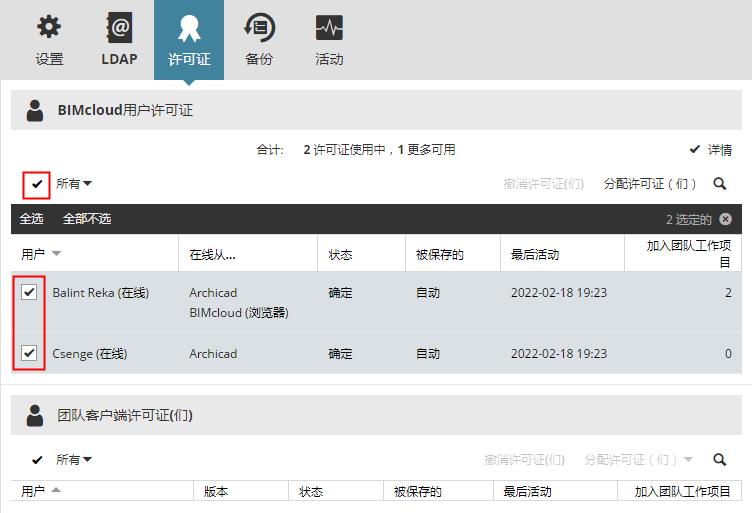This screenshot has width=752, height=513.
Task: Click the 被保存的 header in lower table
Action: (x=417, y=491)
